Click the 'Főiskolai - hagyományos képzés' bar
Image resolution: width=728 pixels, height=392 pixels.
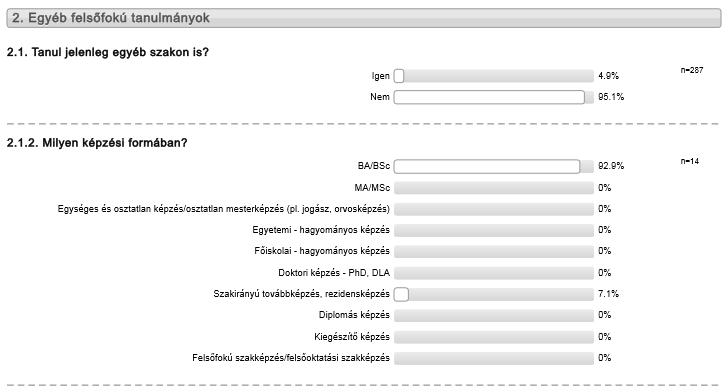[x=494, y=251]
